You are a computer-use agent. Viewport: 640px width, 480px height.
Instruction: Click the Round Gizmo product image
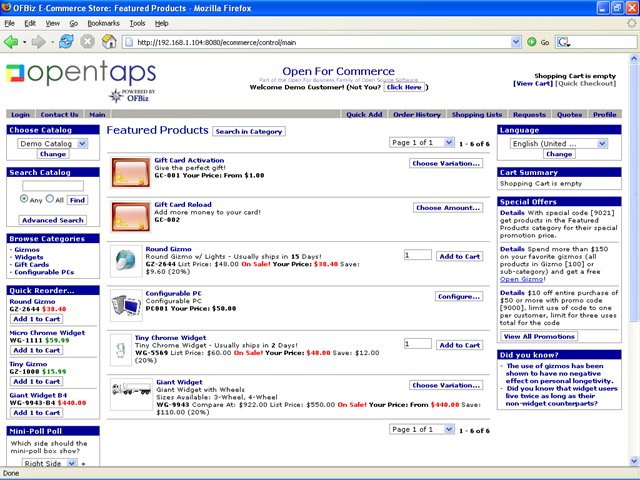127,257
